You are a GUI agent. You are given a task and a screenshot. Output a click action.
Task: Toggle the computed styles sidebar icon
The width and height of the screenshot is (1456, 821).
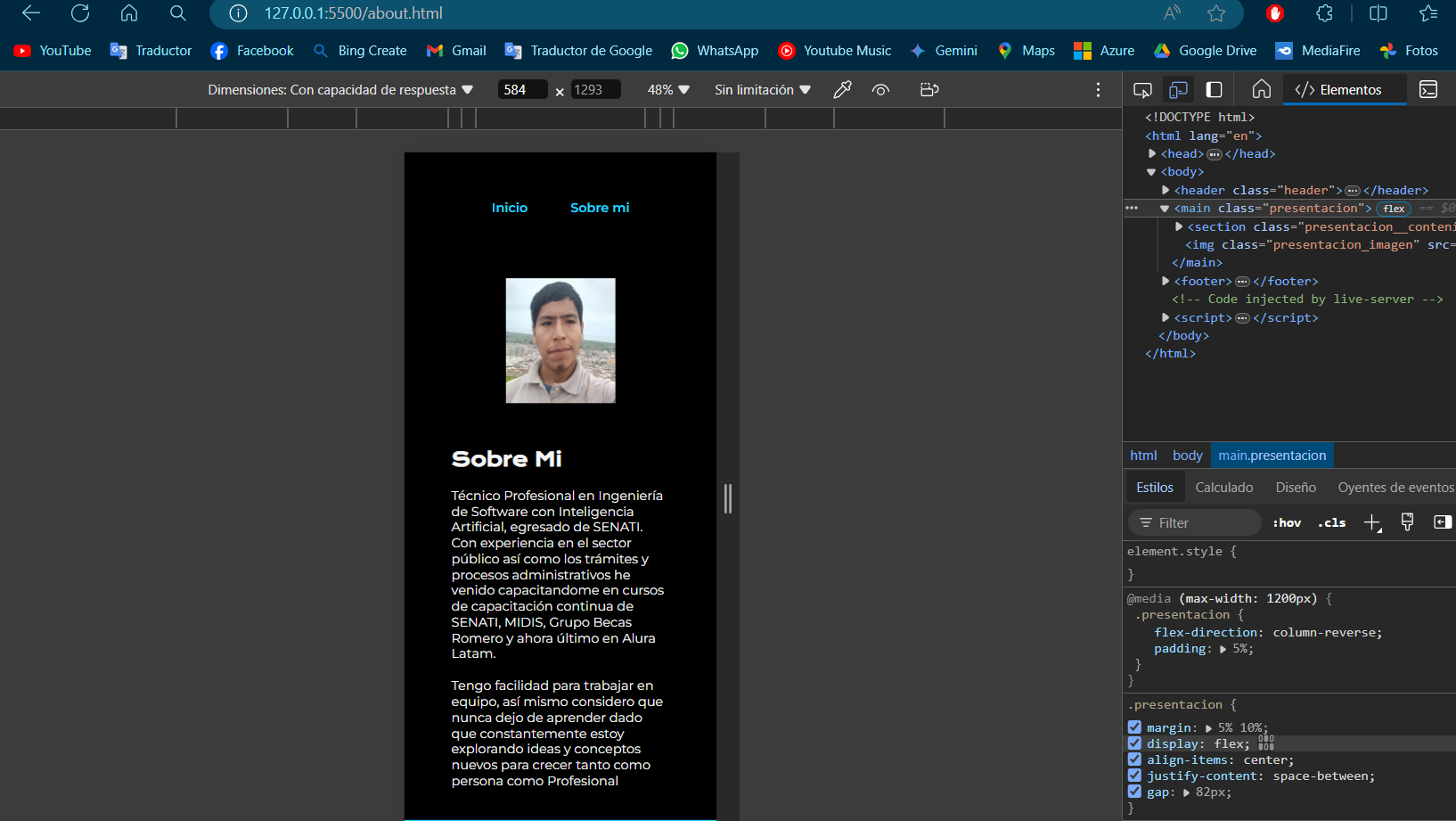tap(1443, 523)
